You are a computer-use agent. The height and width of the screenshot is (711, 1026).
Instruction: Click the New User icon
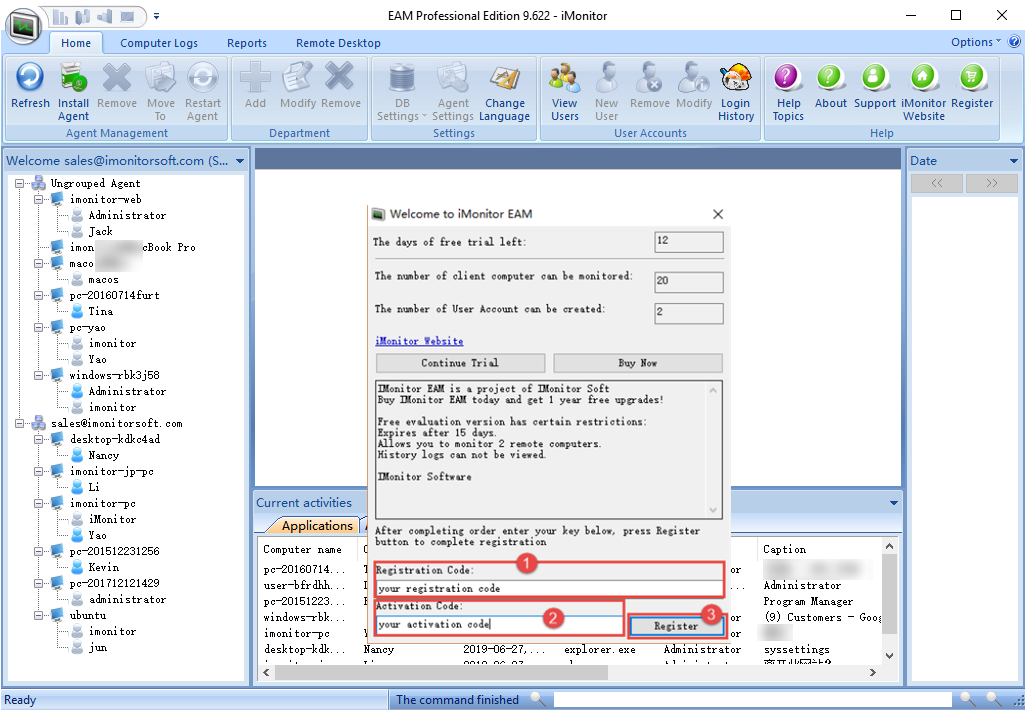tap(607, 91)
